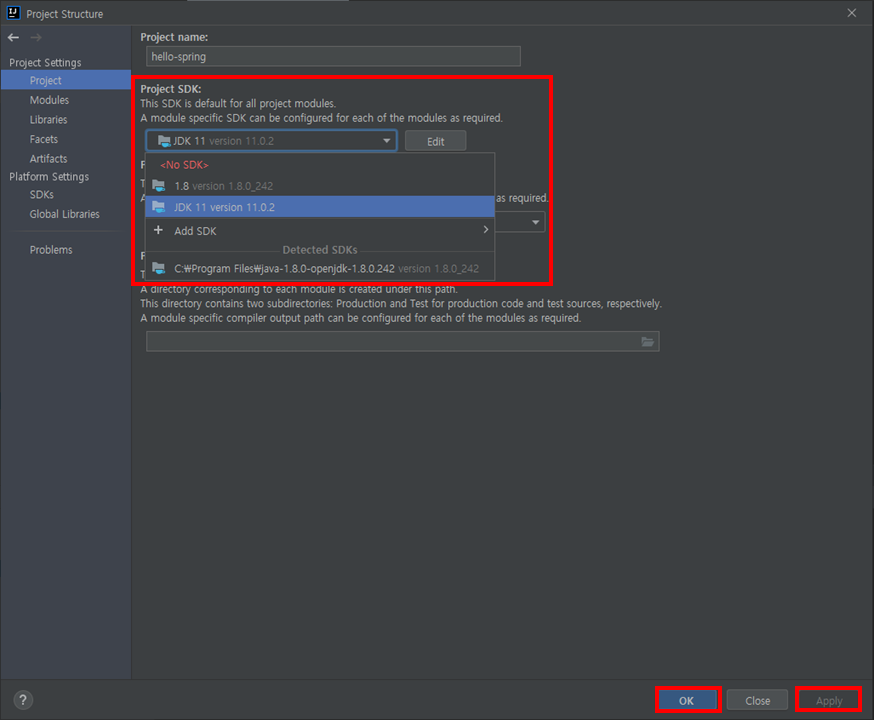Click the Project Settings heading
The image size is (874, 720).
coord(45,62)
